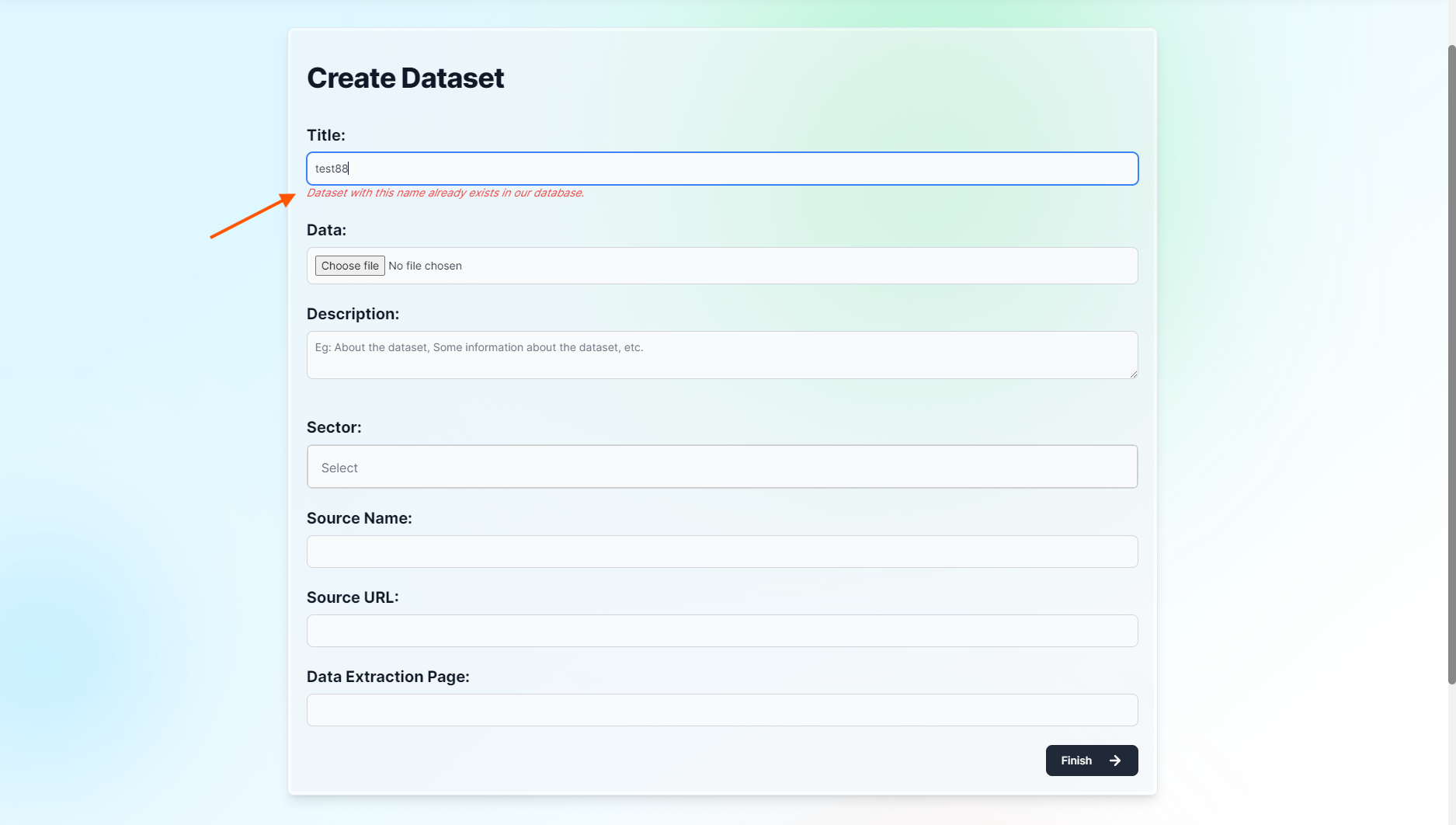Select the 'Description:' label

353,314
